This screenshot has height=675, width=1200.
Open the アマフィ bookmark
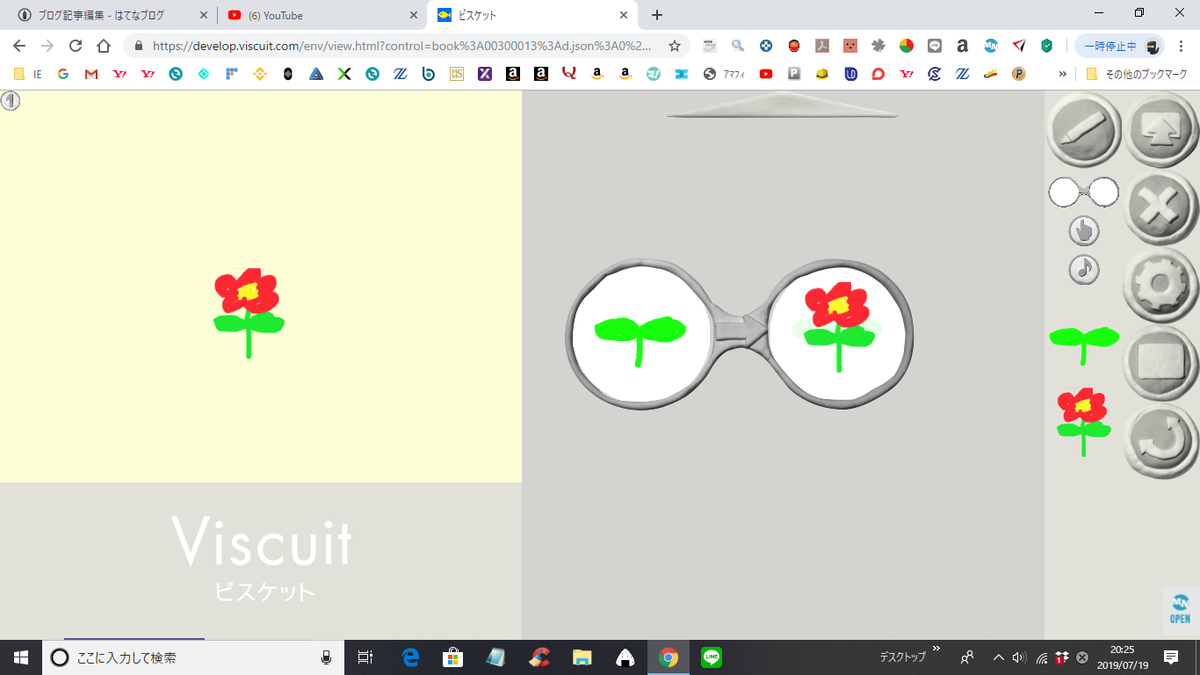[725, 74]
